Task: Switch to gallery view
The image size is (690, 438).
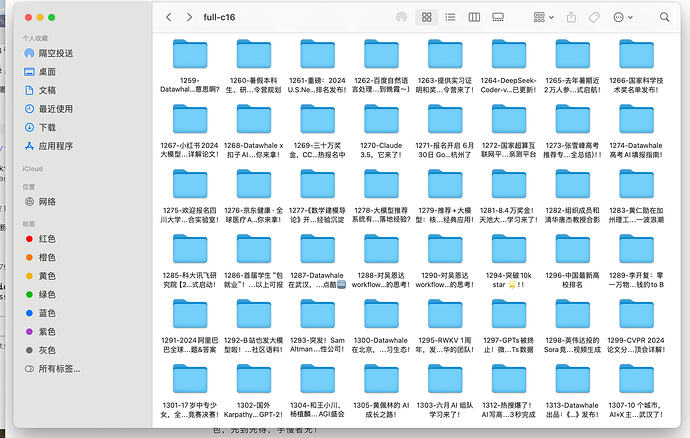Action: (498, 17)
